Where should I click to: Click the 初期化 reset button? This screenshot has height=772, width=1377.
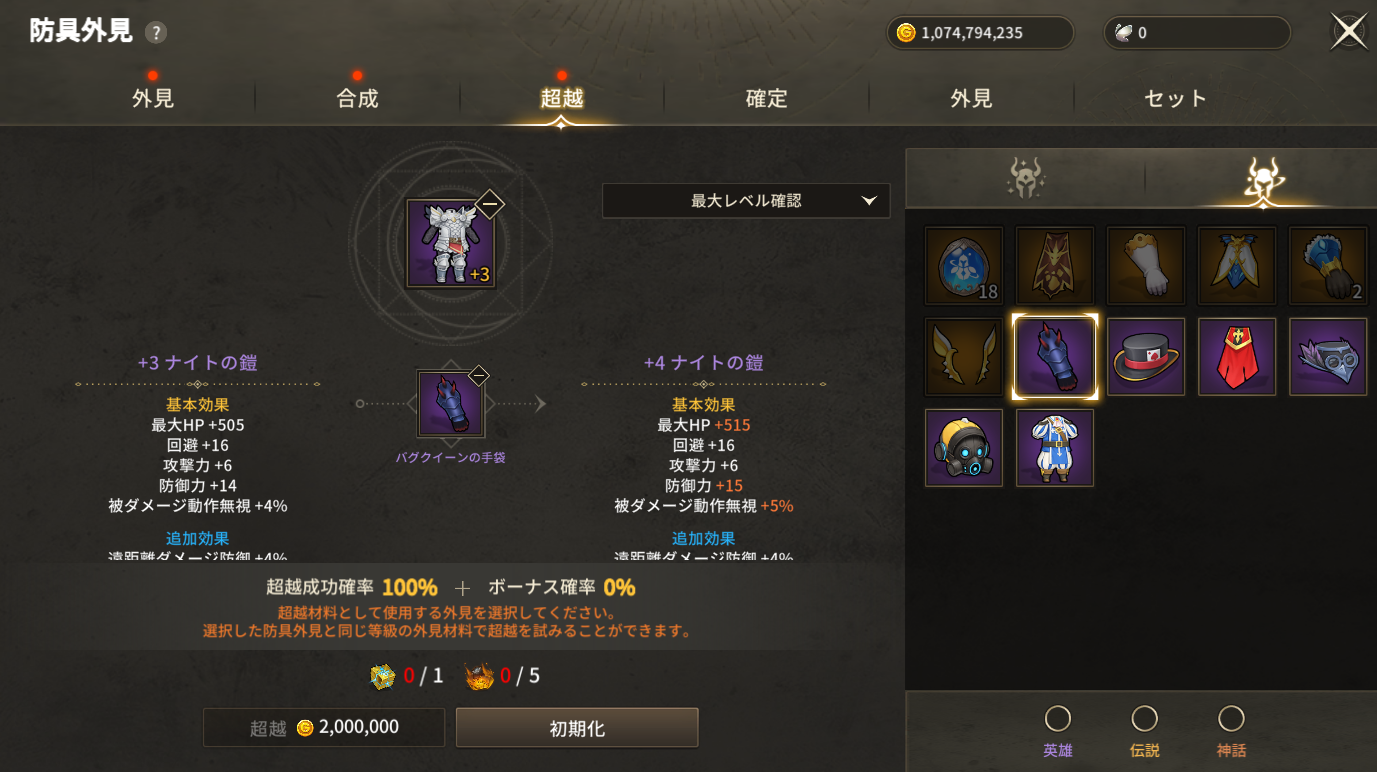[577, 728]
